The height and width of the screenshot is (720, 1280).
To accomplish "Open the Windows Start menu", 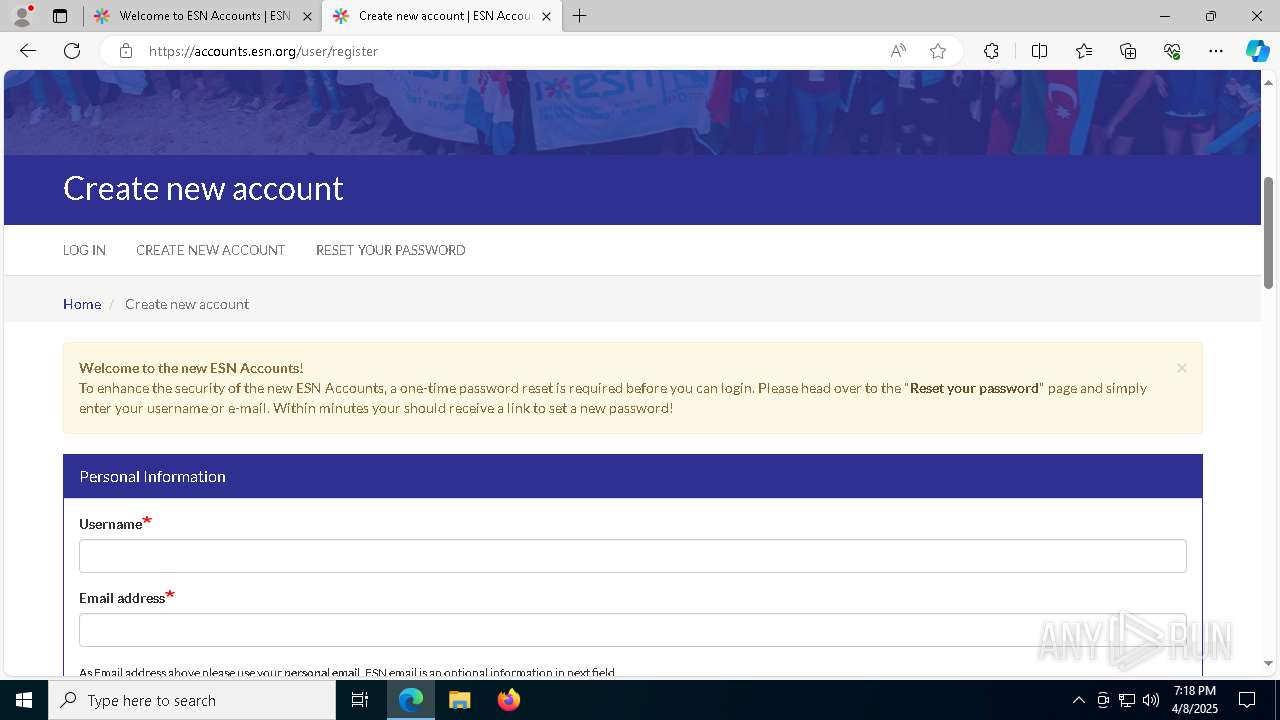I will 24,700.
